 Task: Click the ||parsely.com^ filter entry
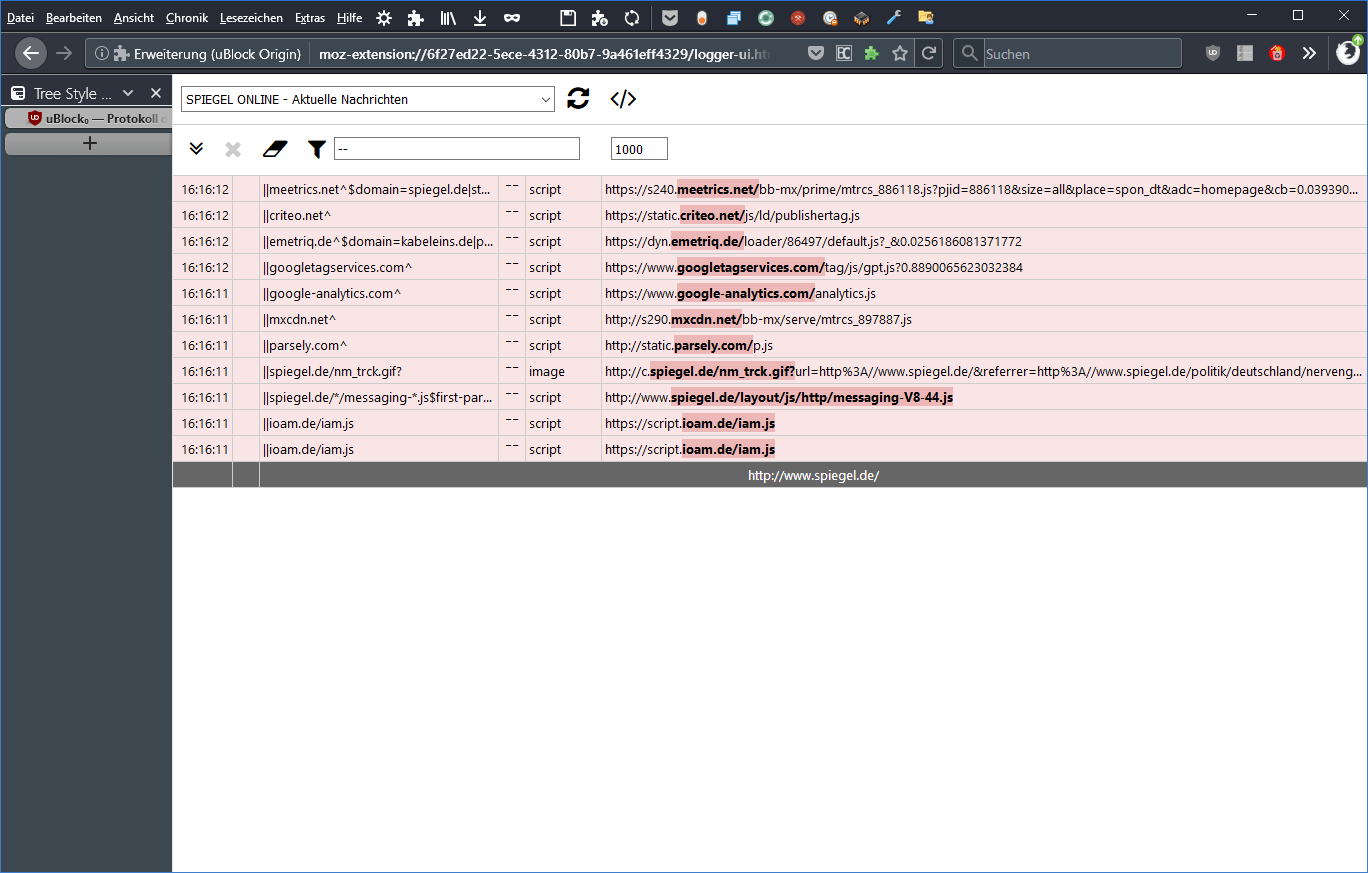pos(379,345)
